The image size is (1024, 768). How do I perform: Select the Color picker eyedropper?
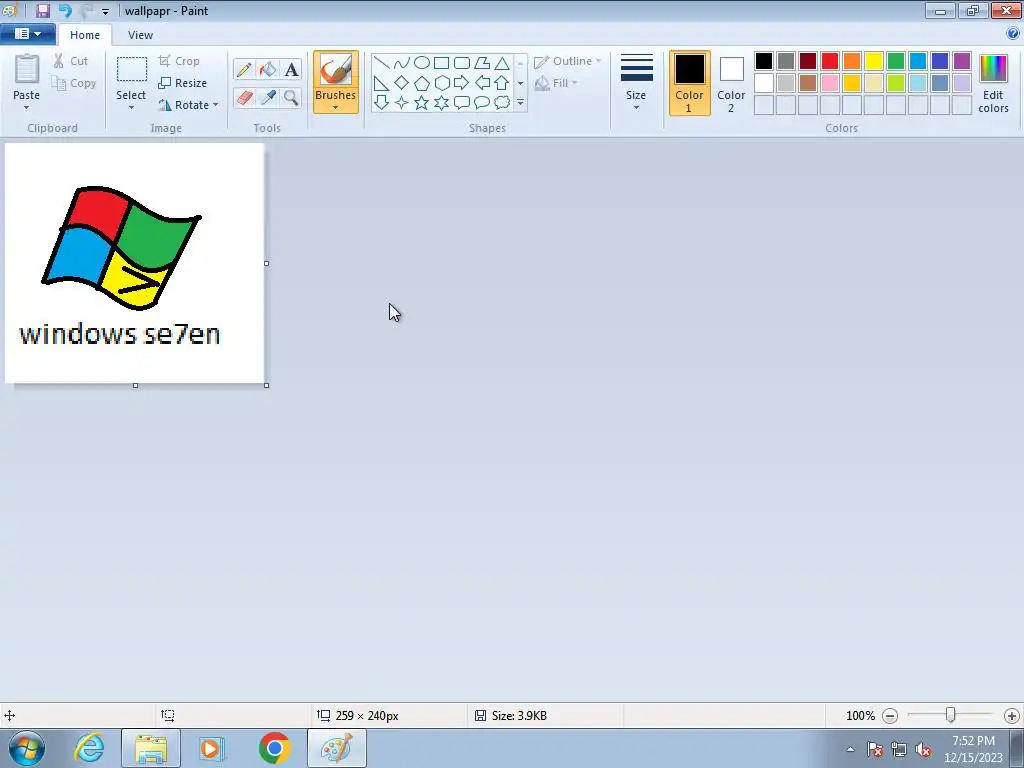coord(267,98)
